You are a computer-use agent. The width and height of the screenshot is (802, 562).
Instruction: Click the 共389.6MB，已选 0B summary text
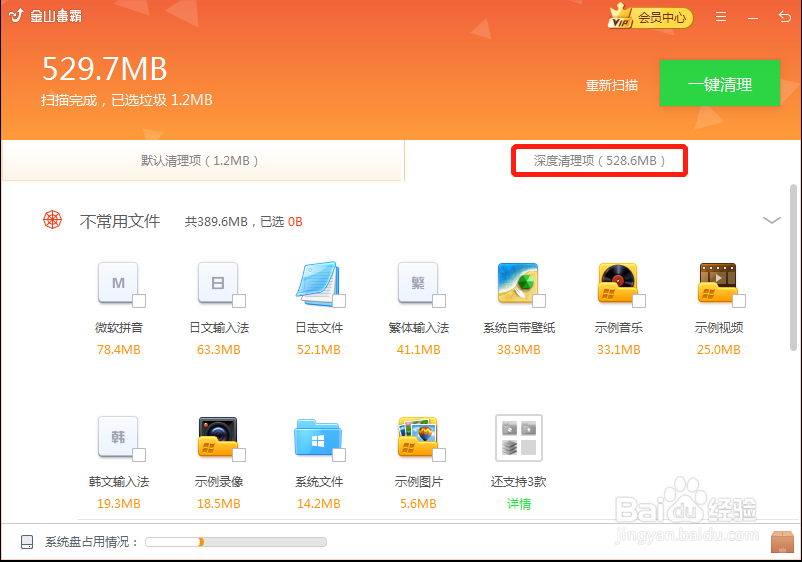243,221
